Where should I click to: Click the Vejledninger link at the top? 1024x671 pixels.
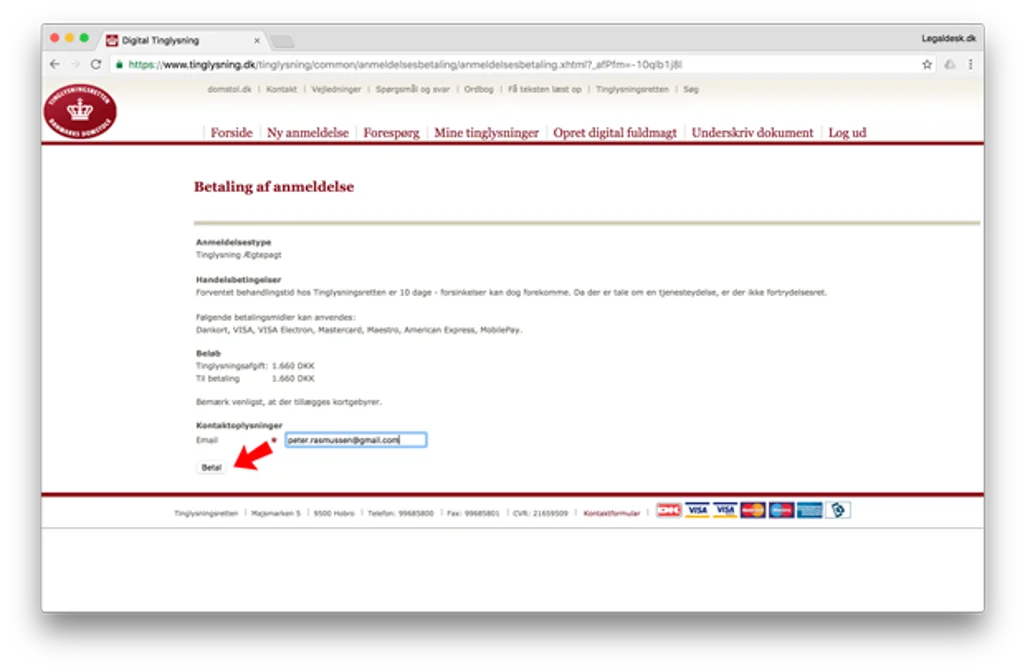point(336,90)
